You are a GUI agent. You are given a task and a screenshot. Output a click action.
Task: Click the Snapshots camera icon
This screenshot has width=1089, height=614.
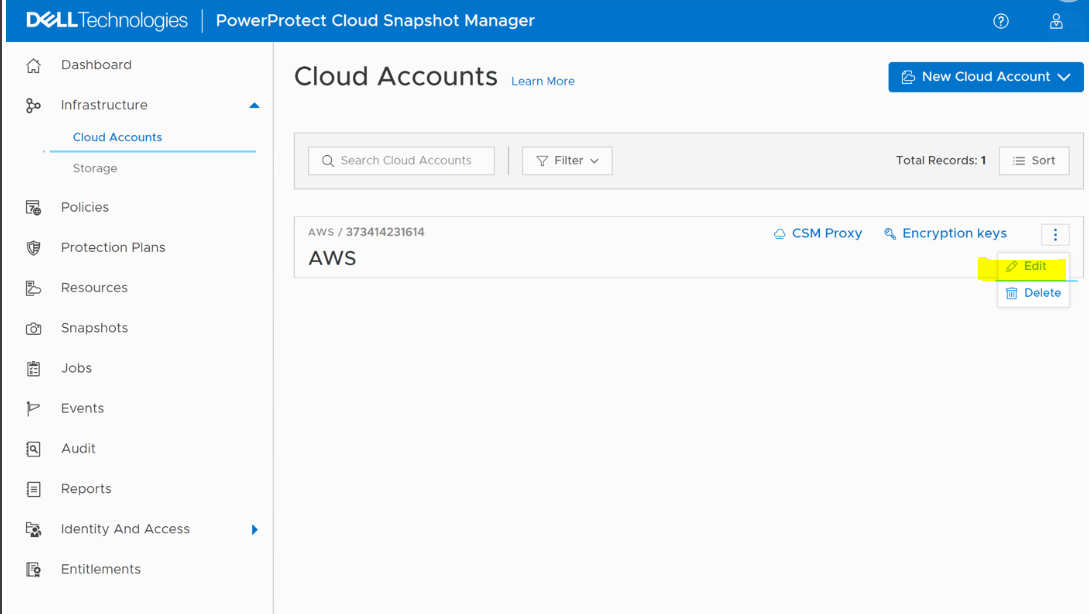[x=35, y=328]
